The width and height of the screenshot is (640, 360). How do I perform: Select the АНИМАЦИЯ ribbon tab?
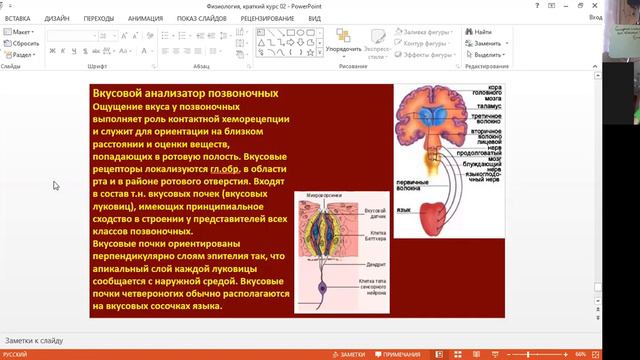pos(145,18)
